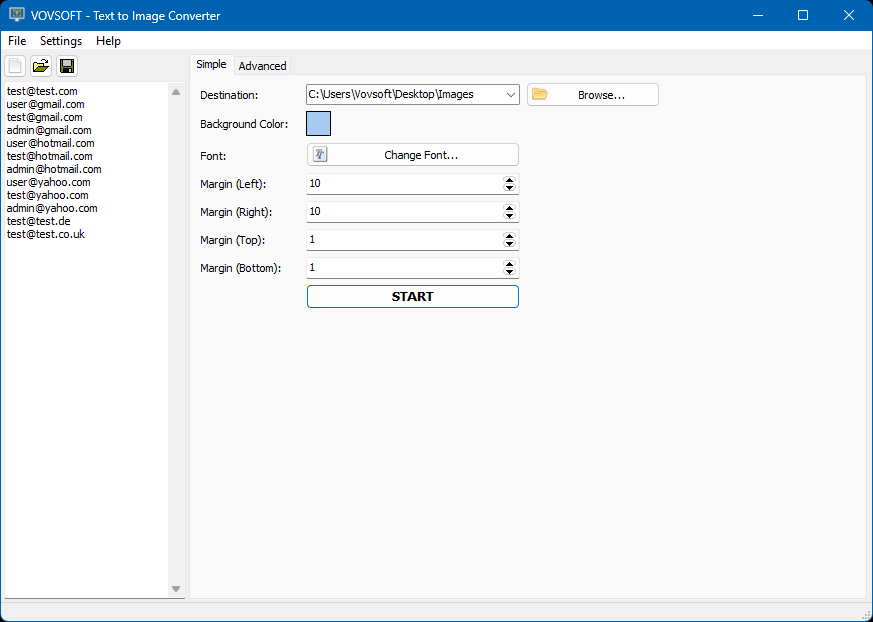This screenshot has height=622, width=873.
Task: Open the File menu
Action: [16, 41]
